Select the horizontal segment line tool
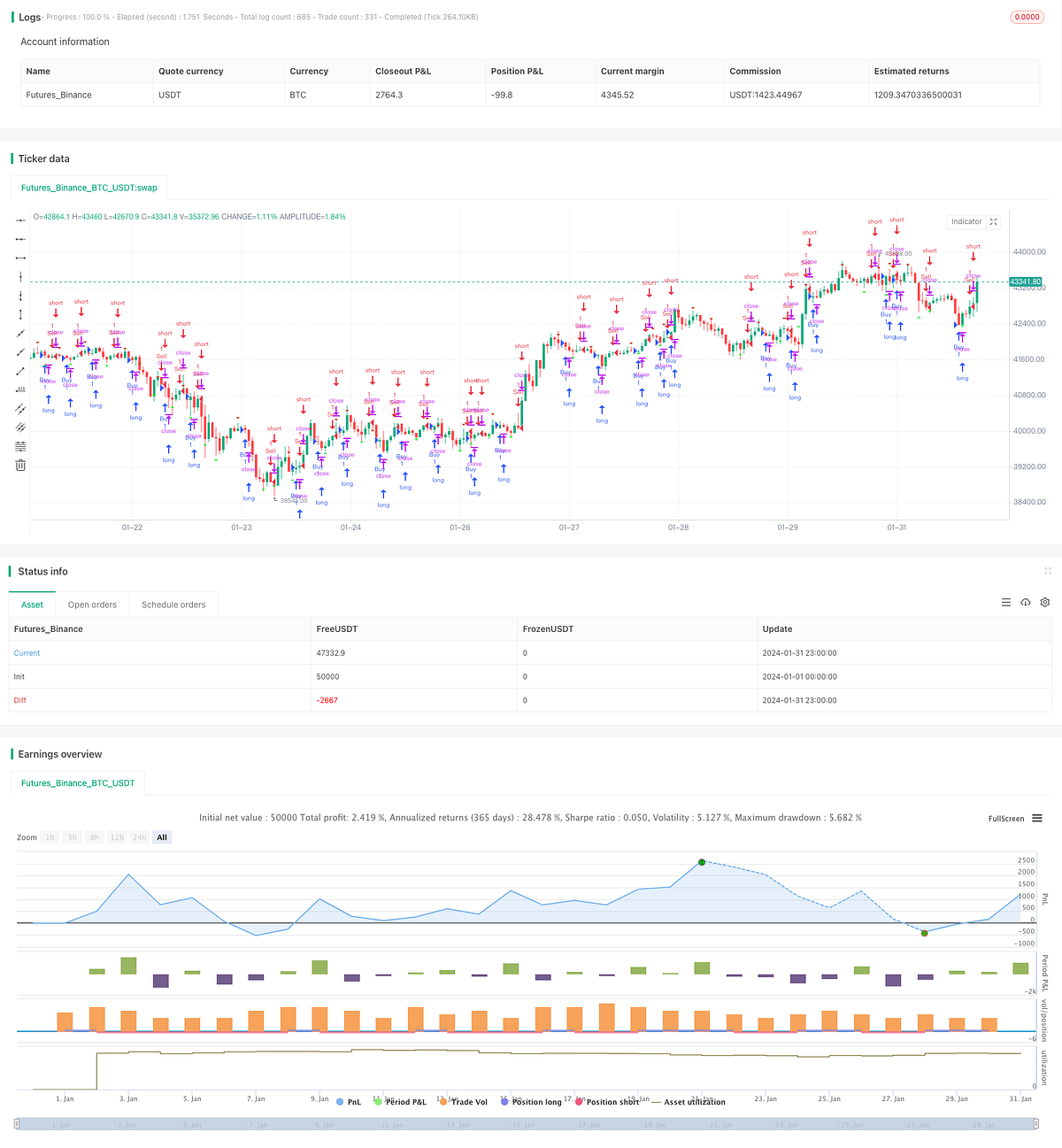This screenshot has width=1062, height=1148. (20, 258)
